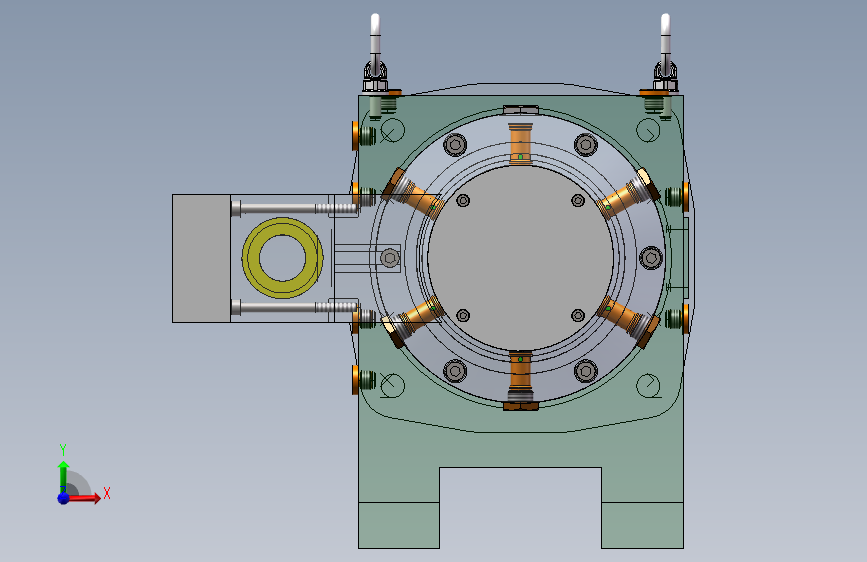Click the blue Z axis ball of triad
Viewport: 867px width, 562px height.
pos(64,498)
